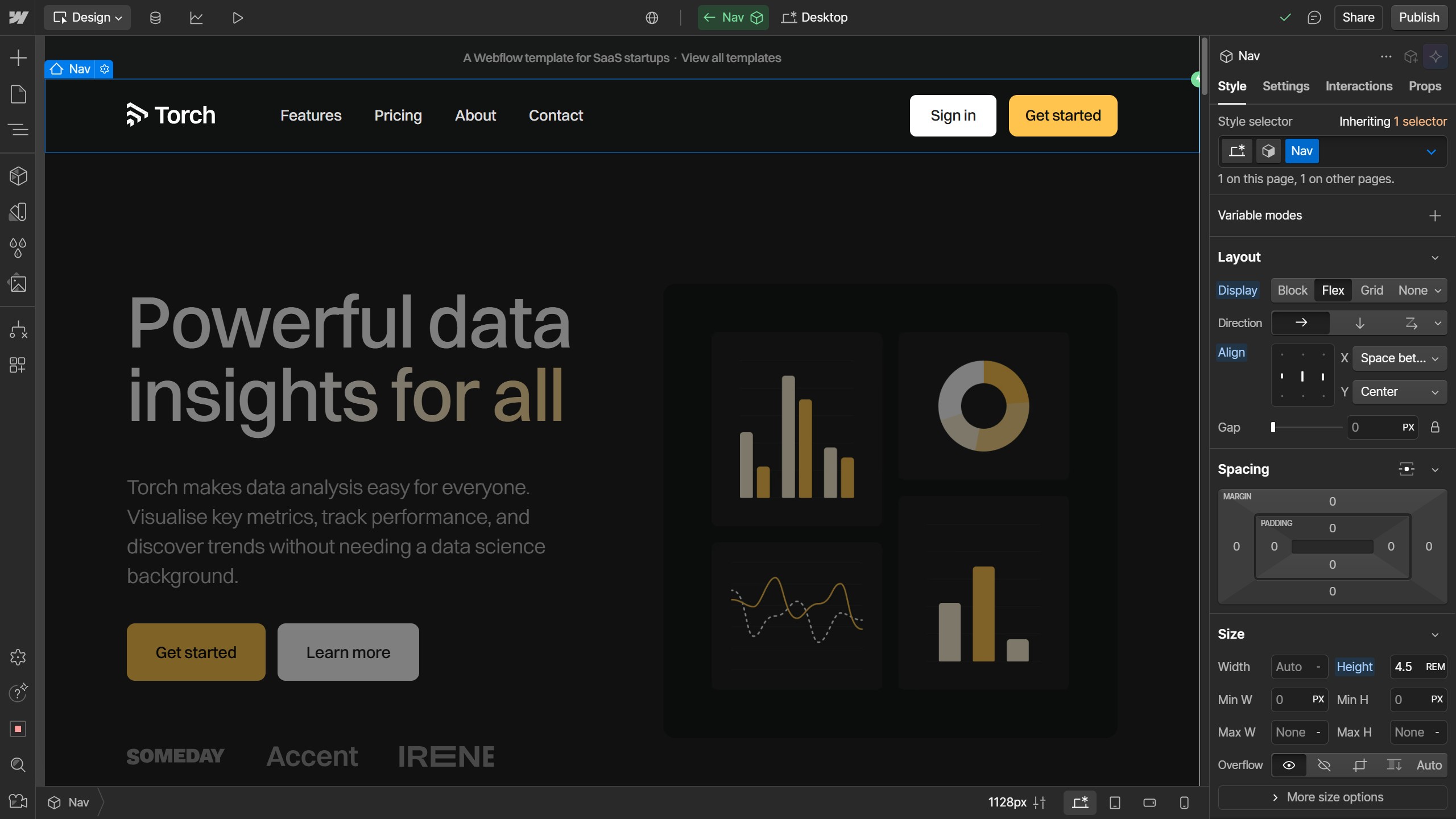Open the CMS database icon
Viewport: 1456px width, 819px height.
tap(155, 18)
